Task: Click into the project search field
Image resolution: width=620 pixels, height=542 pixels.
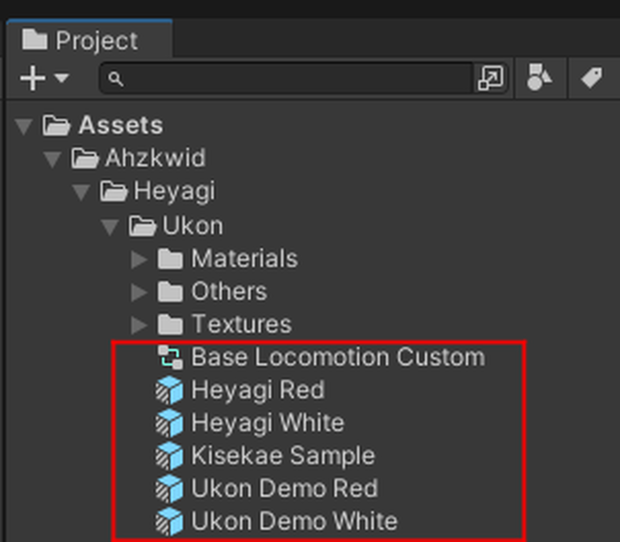Action: (x=287, y=78)
